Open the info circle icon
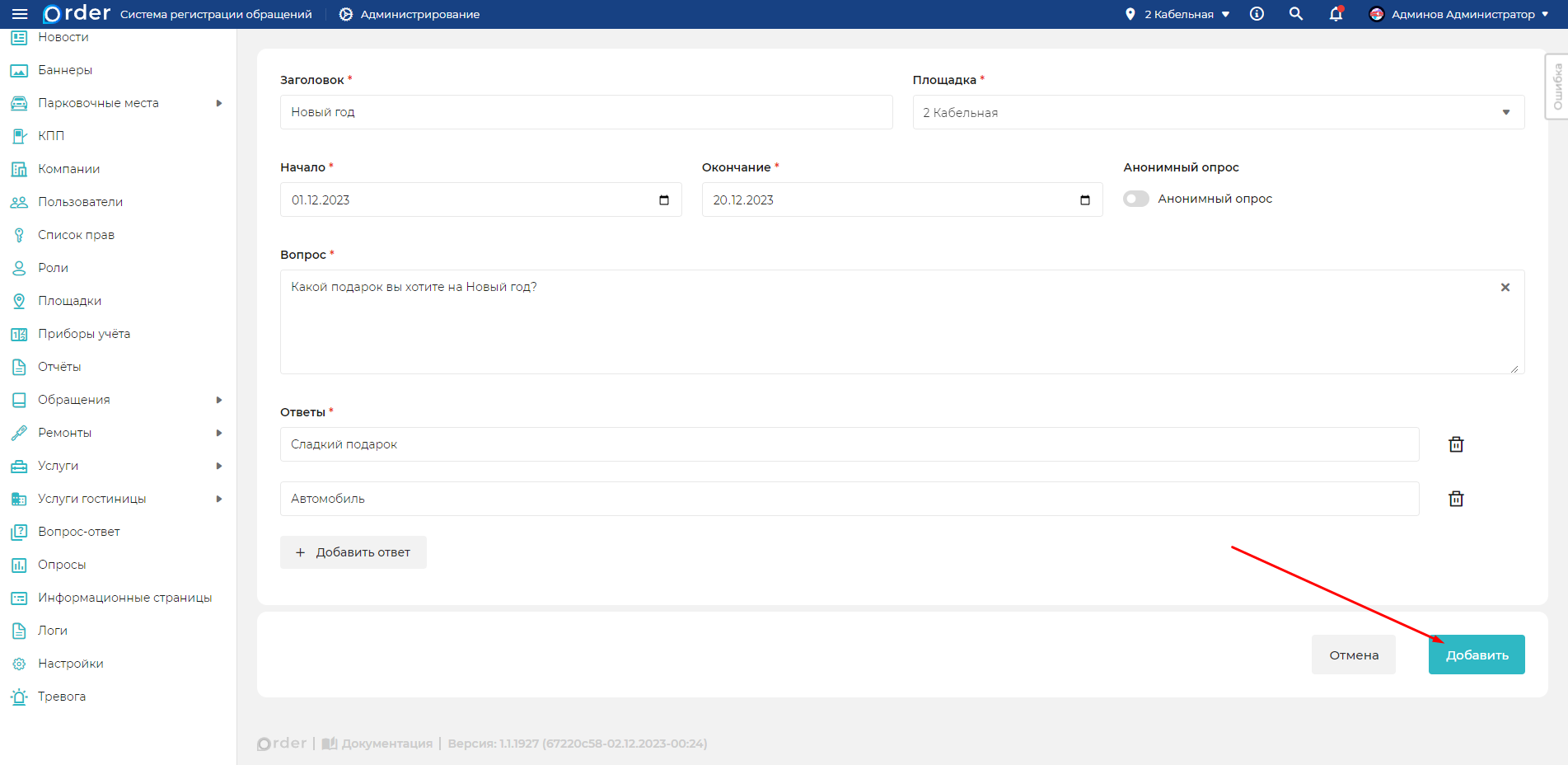Image resolution: width=1568 pixels, height=765 pixels. 1257,14
